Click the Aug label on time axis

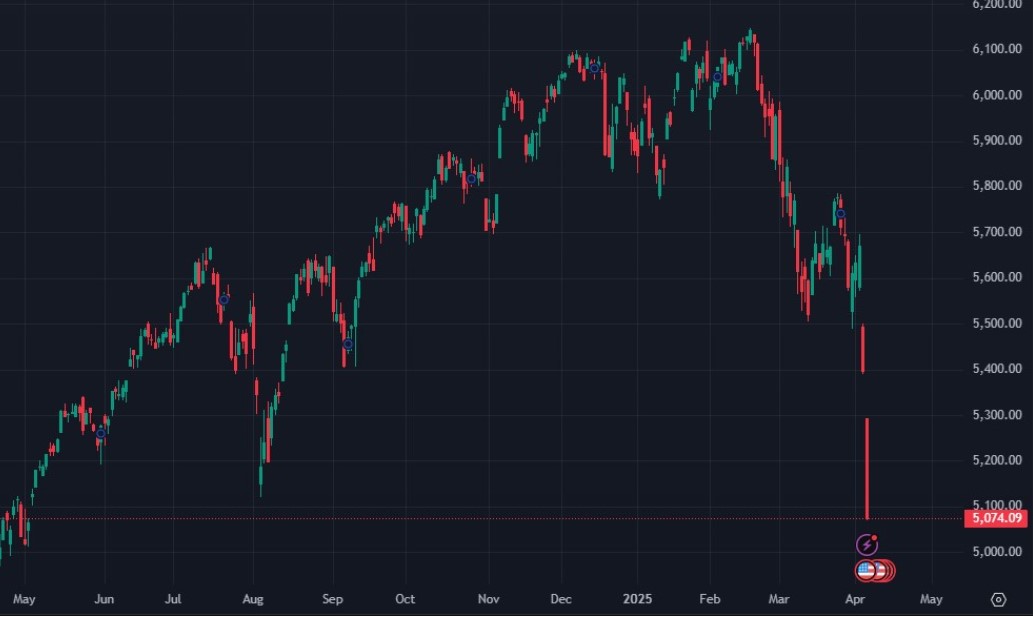pos(253,599)
